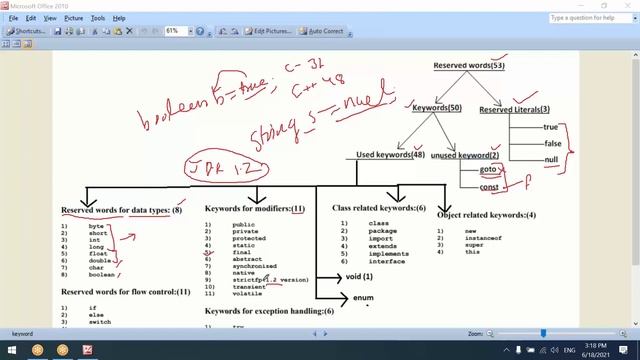Open the help question box dropdown arrow
The height and width of the screenshot is (360, 640).
coord(635,18)
